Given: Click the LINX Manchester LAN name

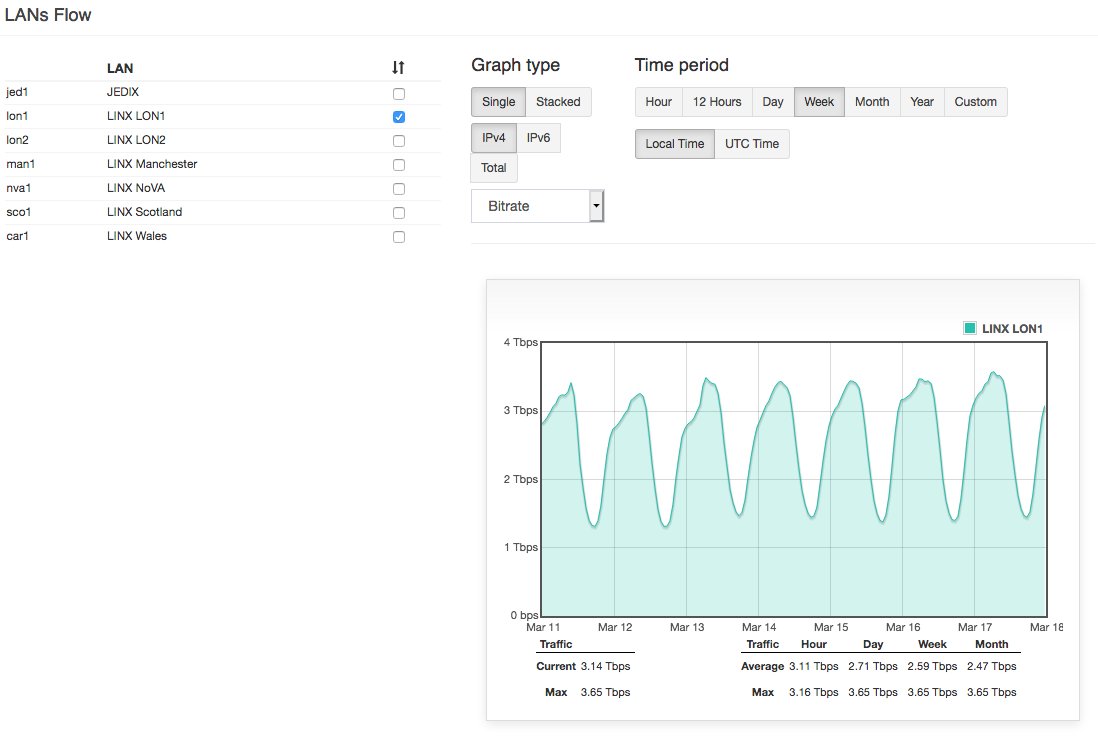Looking at the screenshot, I should 152,164.
